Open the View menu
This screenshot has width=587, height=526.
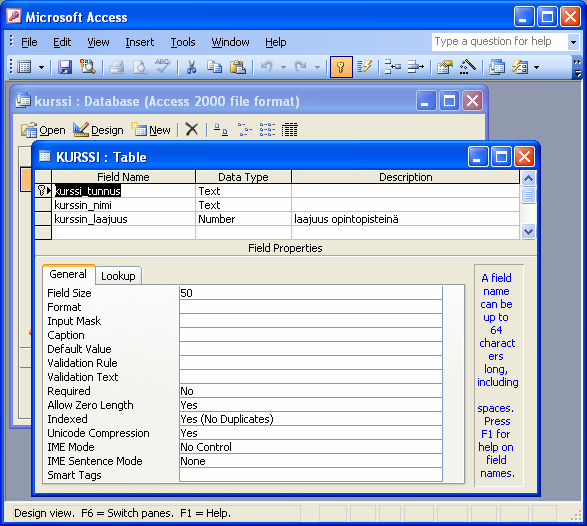click(98, 42)
